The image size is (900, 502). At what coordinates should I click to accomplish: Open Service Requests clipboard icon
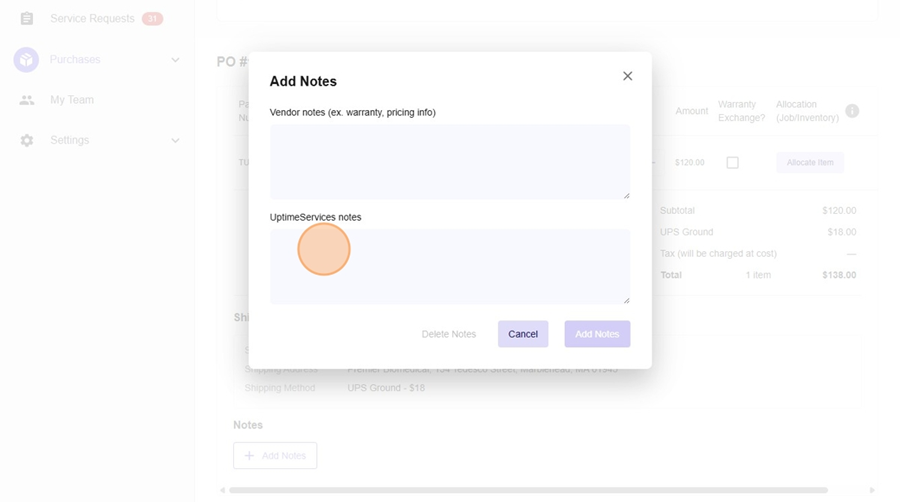(27, 19)
